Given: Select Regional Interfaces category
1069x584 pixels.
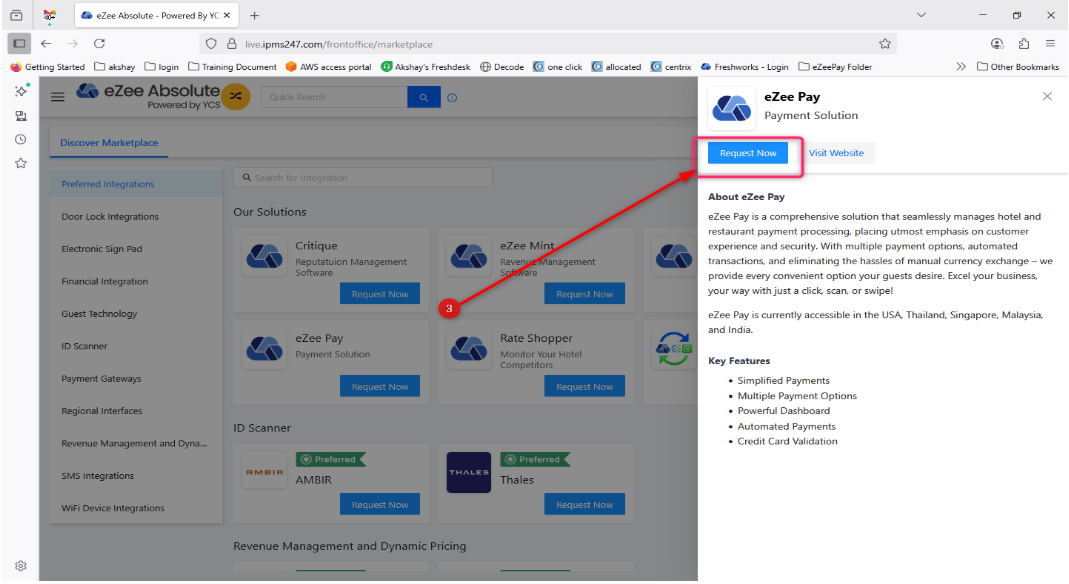Looking at the screenshot, I should [136, 411].
